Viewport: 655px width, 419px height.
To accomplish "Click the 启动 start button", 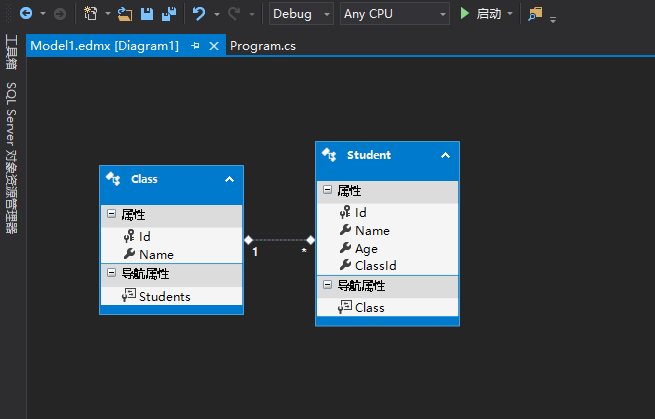I will pos(489,14).
